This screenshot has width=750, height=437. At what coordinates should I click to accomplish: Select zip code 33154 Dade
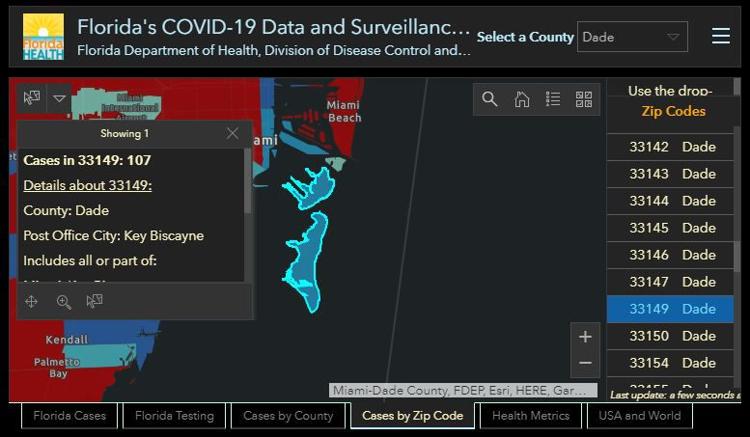670,363
